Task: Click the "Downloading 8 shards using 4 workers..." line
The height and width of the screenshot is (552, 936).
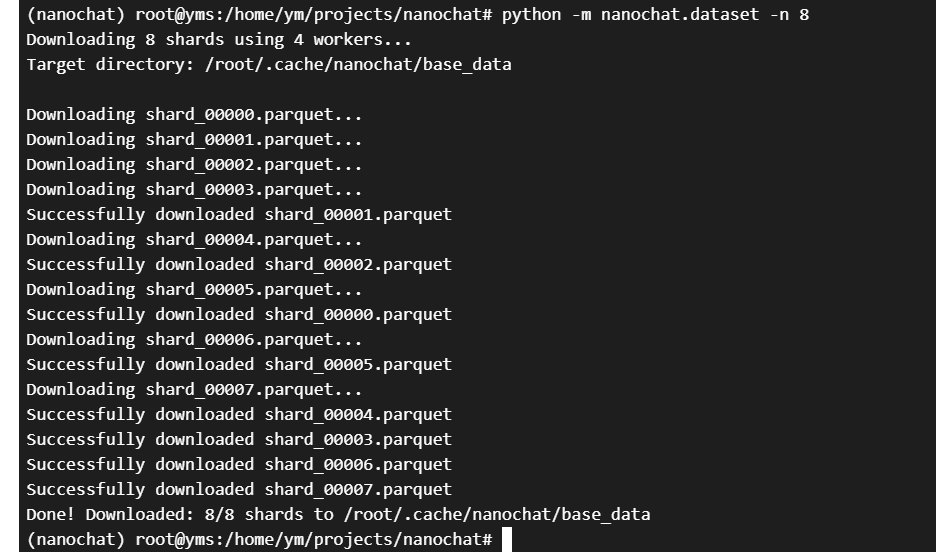Action: pyautogui.click(x=218, y=40)
